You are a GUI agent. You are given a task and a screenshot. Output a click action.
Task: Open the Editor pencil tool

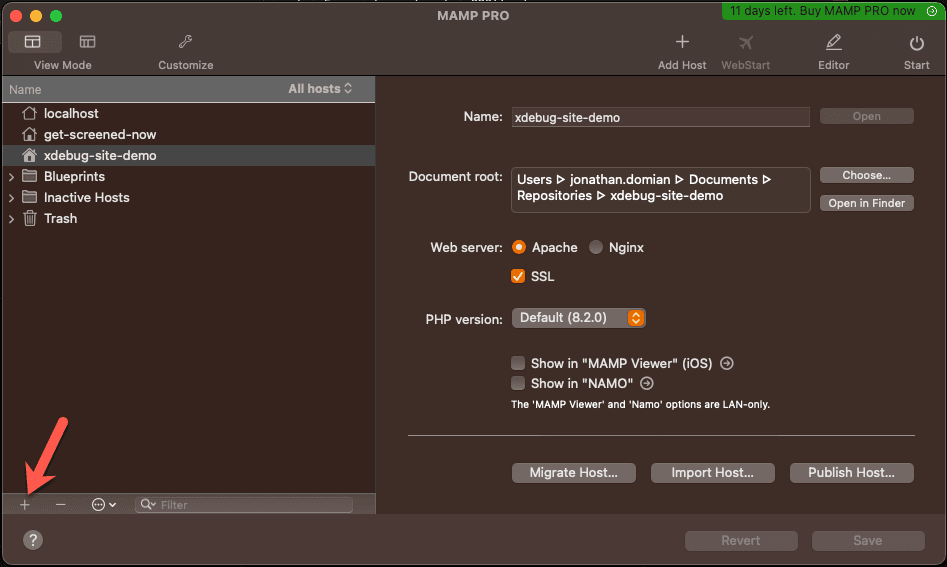833,42
